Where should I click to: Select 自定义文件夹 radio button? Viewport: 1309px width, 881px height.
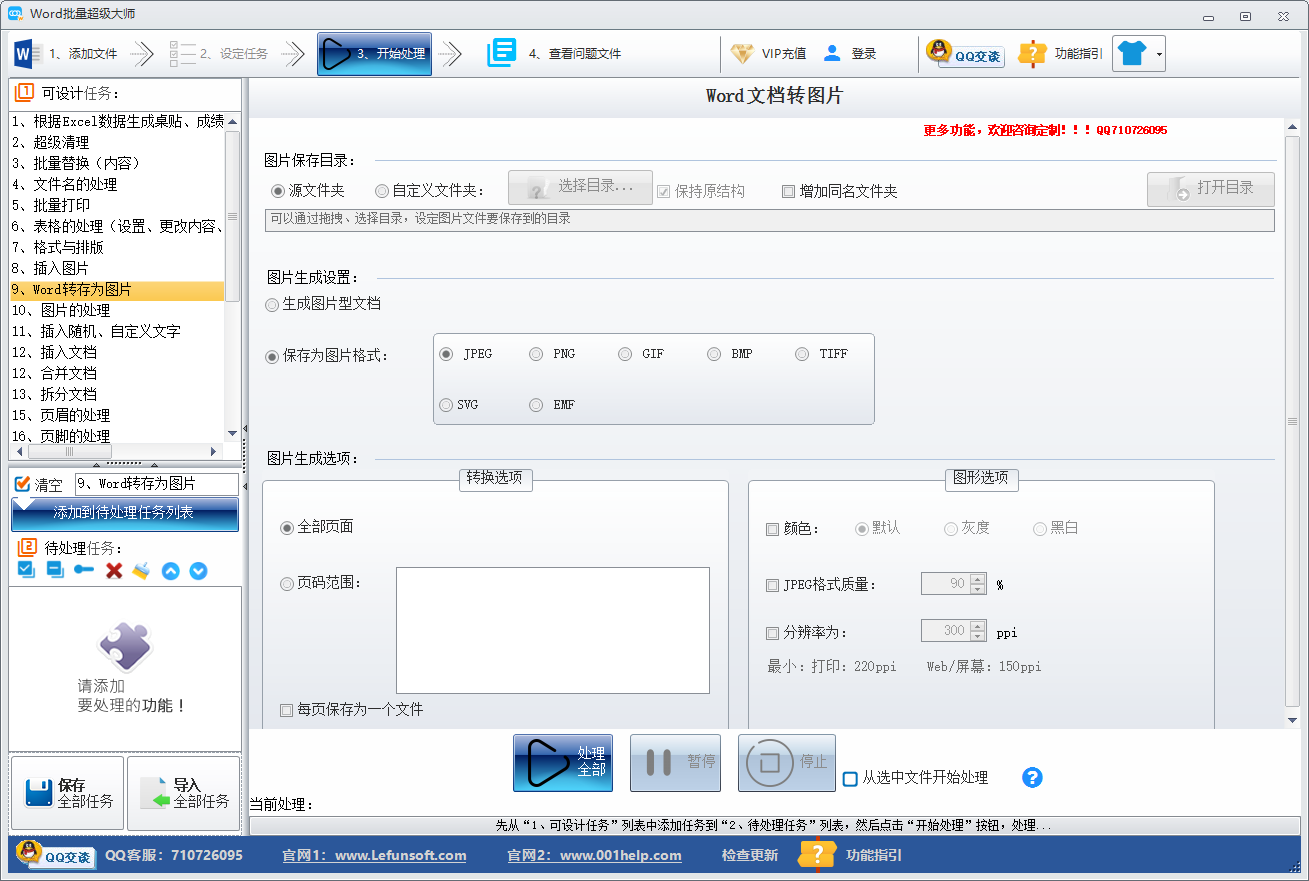[382, 190]
